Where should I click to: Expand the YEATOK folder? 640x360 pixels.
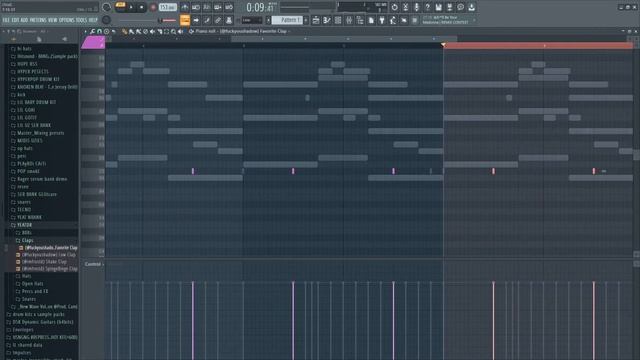point(24,225)
